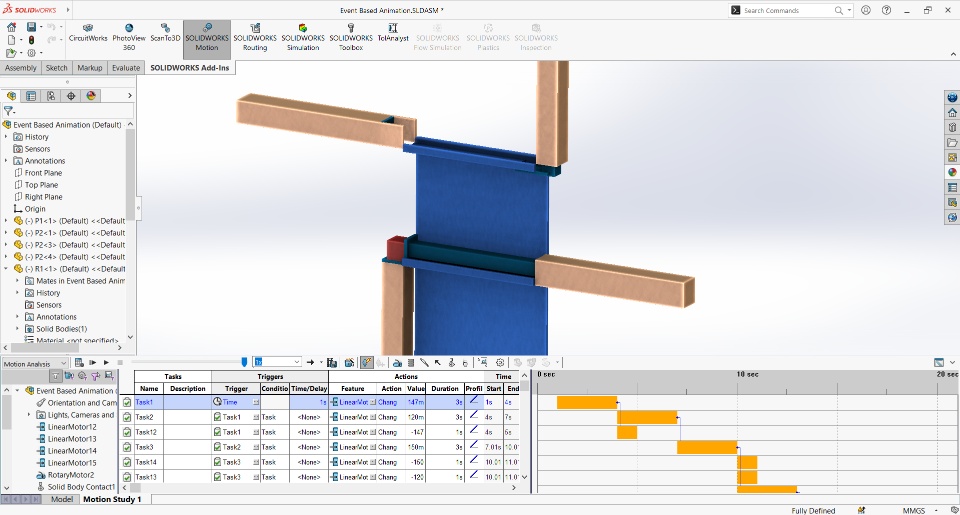Expand Lights, Cameras and Scene node
The image size is (960, 515).
(x=29, y=415)
